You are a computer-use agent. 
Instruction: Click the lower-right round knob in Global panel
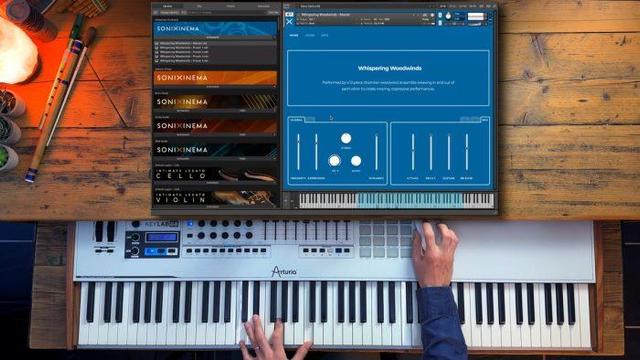pyautogui.click(x=356, y=161)
